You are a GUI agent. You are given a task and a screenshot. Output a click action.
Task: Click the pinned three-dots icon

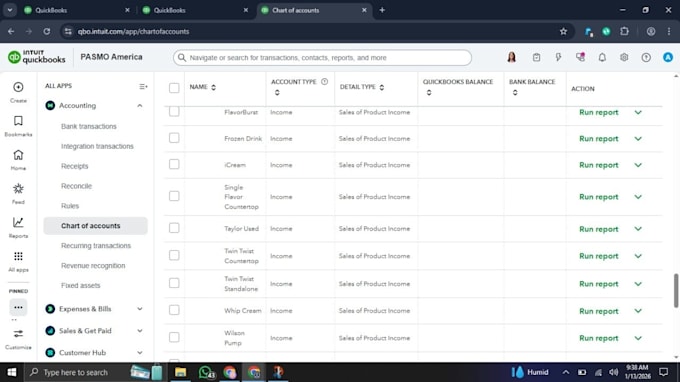(18, 307)
